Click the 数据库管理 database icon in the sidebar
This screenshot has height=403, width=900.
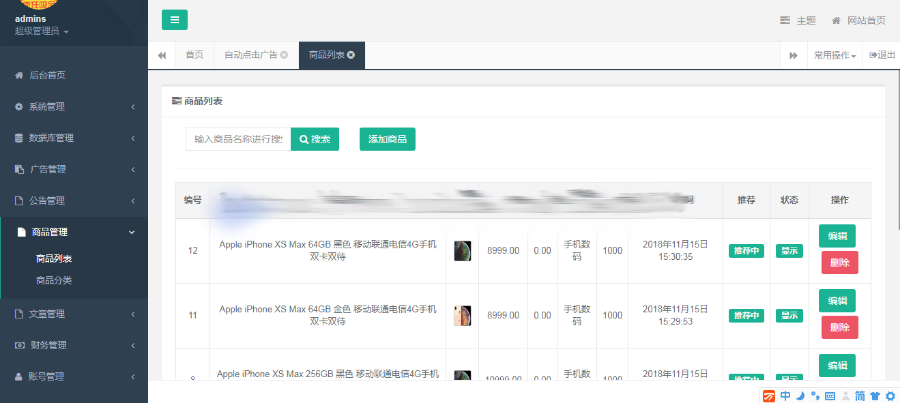(18, 138)
